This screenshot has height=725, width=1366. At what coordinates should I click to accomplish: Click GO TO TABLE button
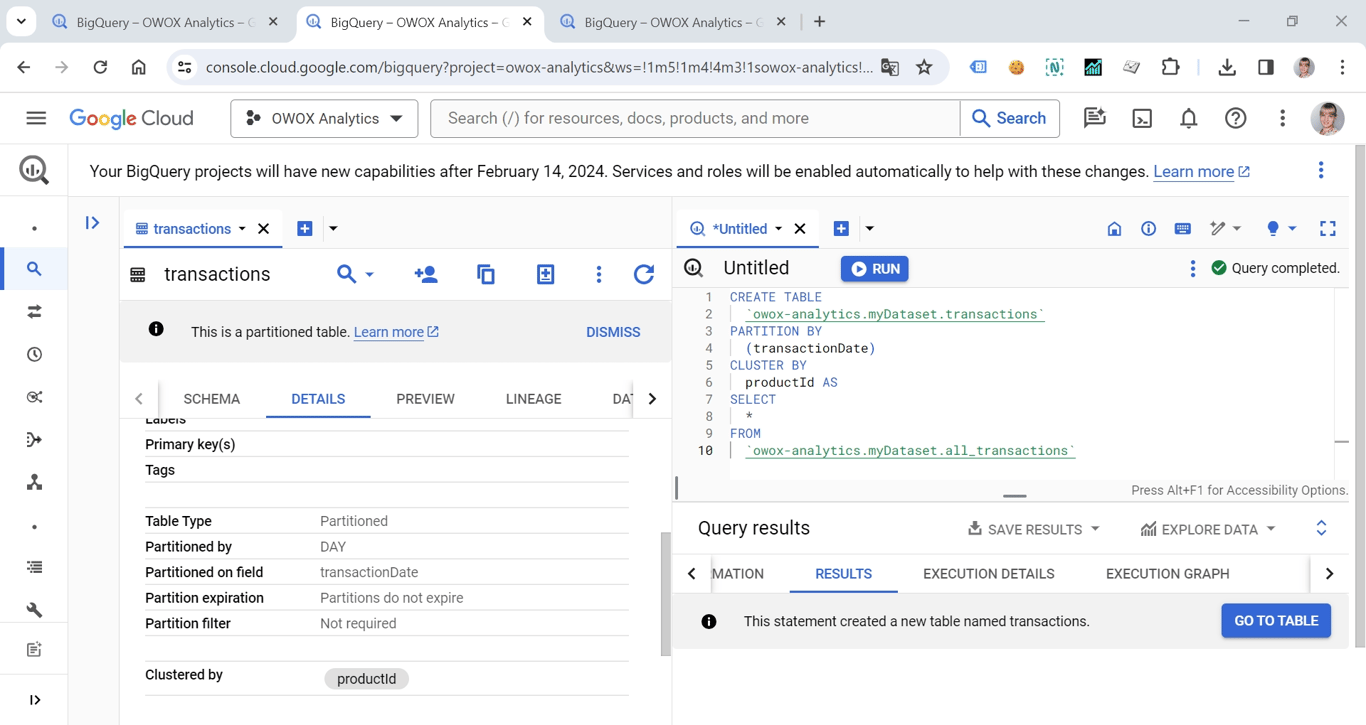coord(1276,621)
